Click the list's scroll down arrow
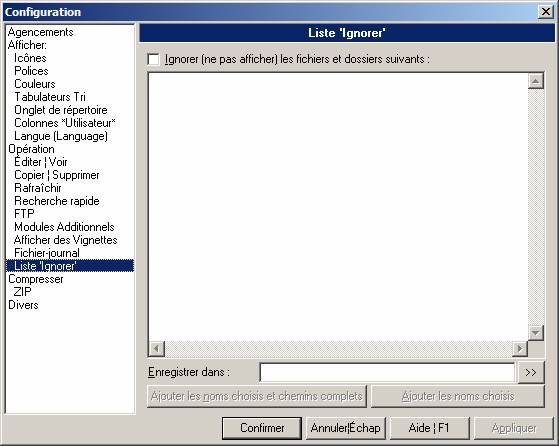 [535, 333]
